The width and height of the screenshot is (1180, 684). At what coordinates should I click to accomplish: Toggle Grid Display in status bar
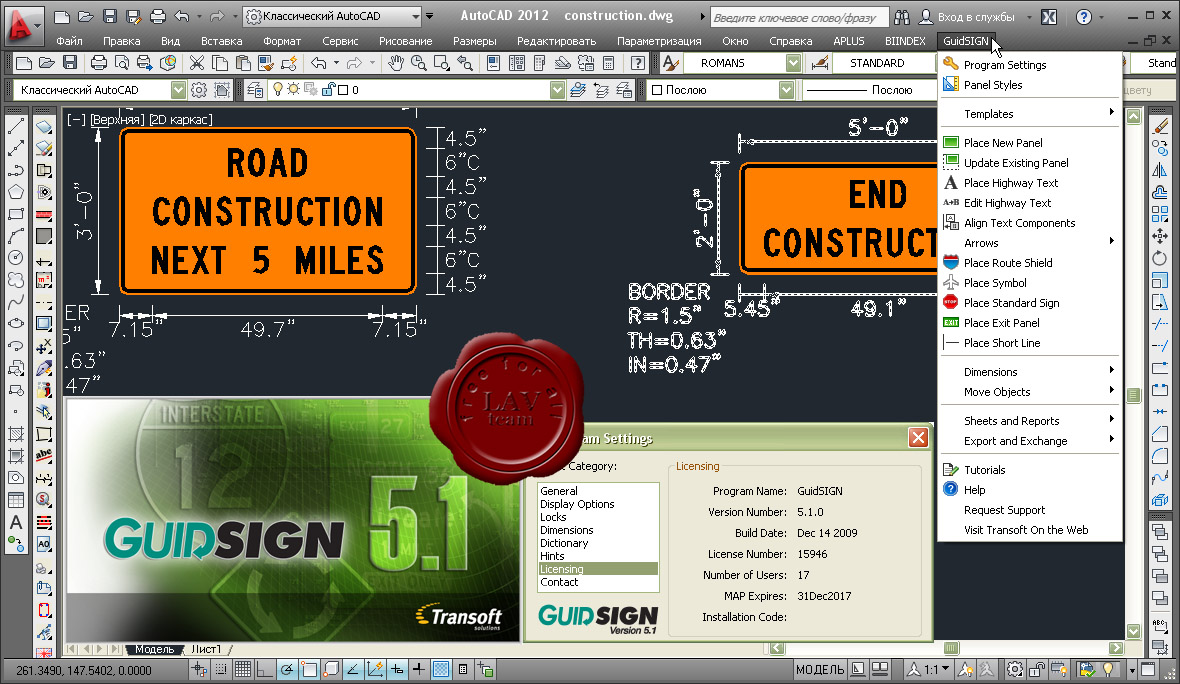242,669
